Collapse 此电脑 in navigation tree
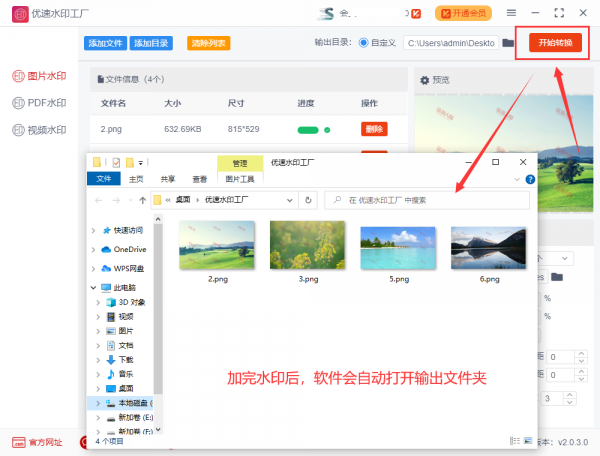 [x=93, y=287]
